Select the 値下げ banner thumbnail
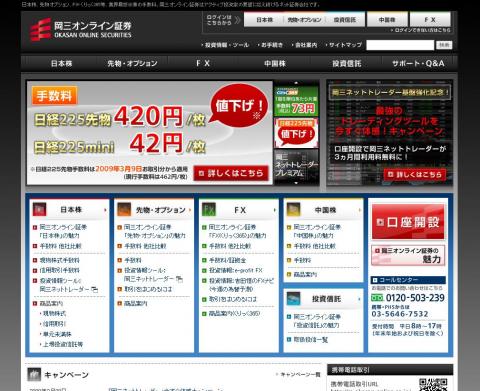480x391 pixels. (296, 133)
